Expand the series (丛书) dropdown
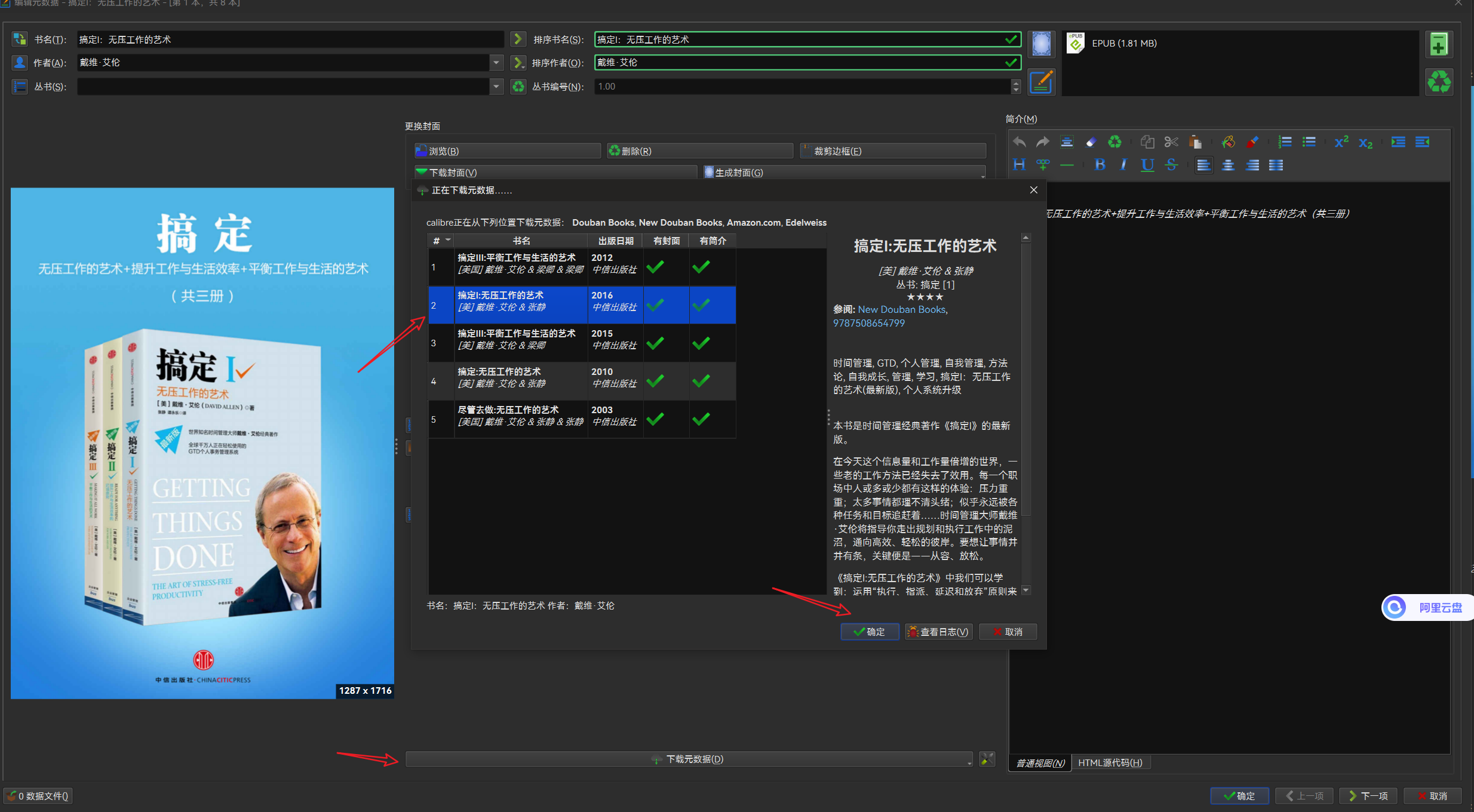 [496, 87]
